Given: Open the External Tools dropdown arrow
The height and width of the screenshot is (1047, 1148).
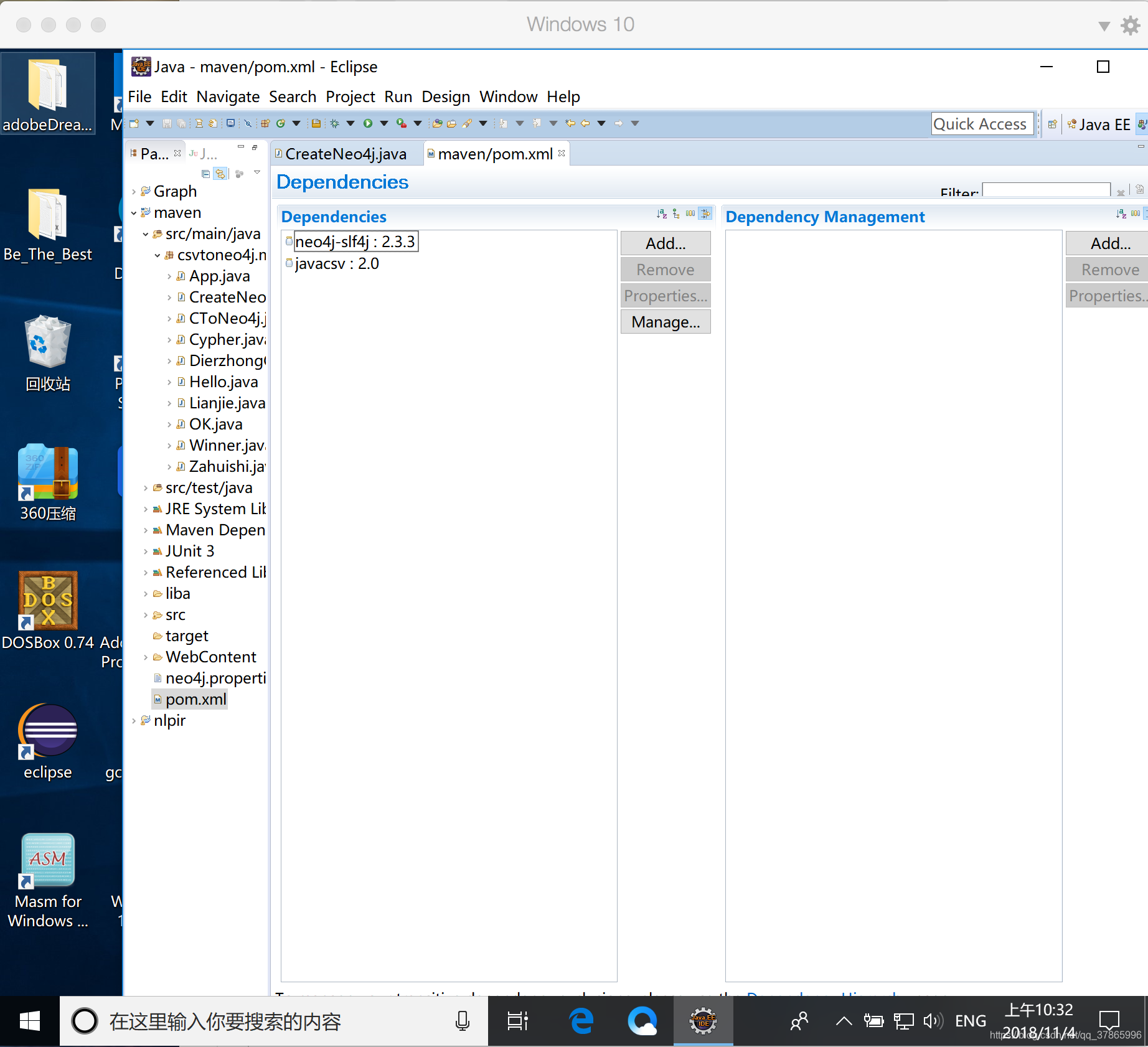Looking at the screenshot, I should click(x=418, y=123).
